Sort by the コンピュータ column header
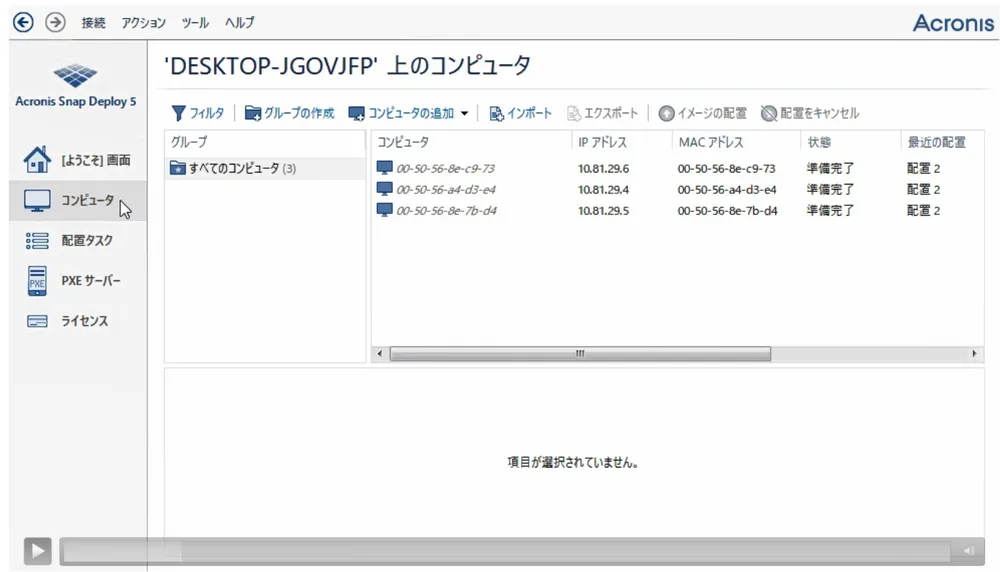The height and width of the screenshot is (572, 1000). click(471, 142)
